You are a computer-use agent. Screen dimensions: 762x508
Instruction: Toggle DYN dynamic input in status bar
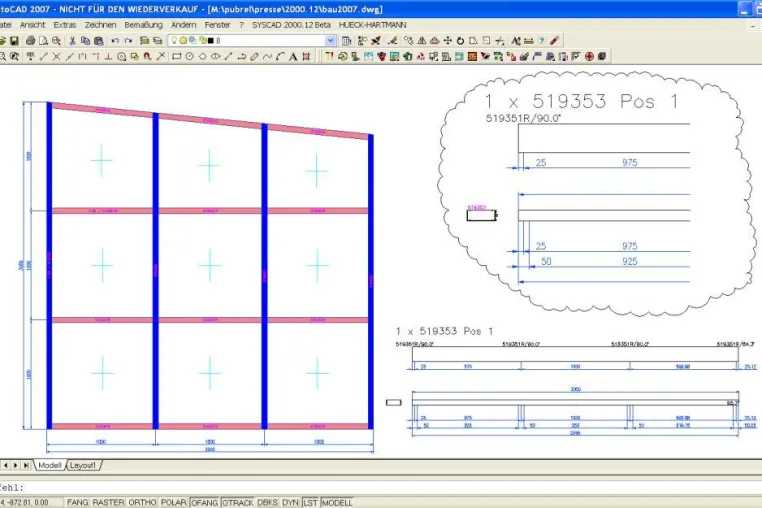pyautogui.click(x=290, y=502)
